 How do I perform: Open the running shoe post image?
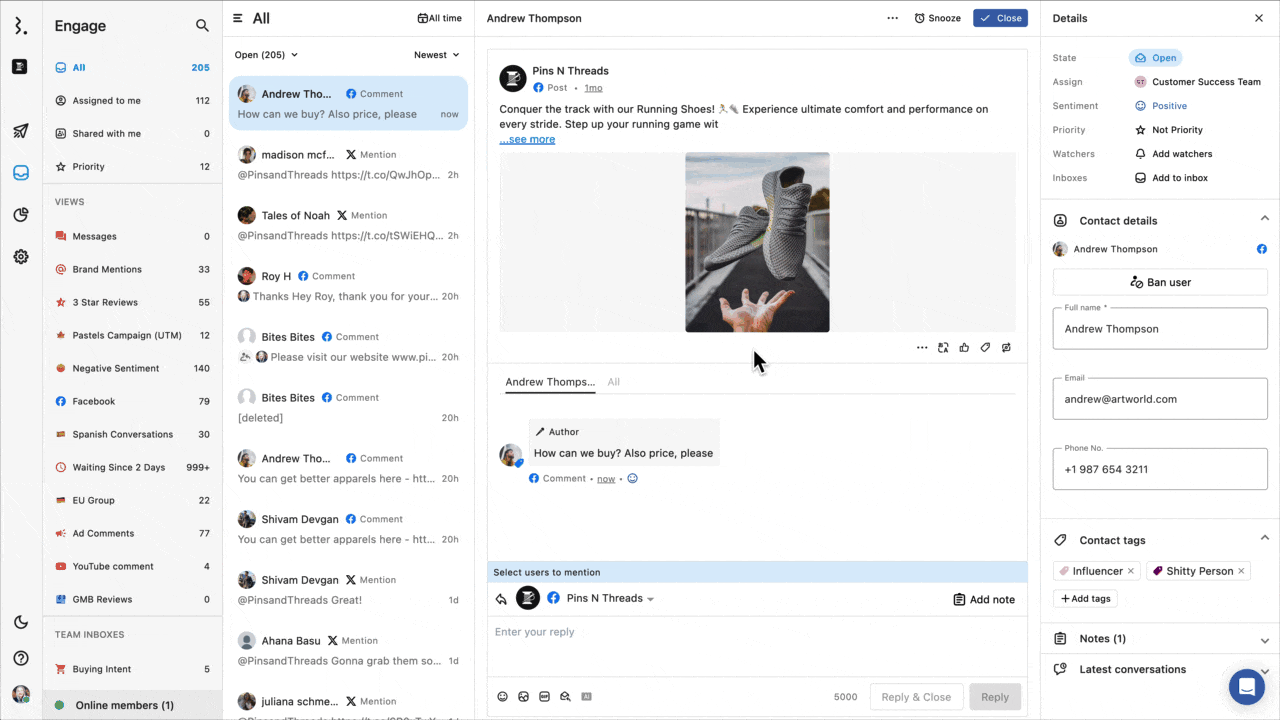click(757, 242)
